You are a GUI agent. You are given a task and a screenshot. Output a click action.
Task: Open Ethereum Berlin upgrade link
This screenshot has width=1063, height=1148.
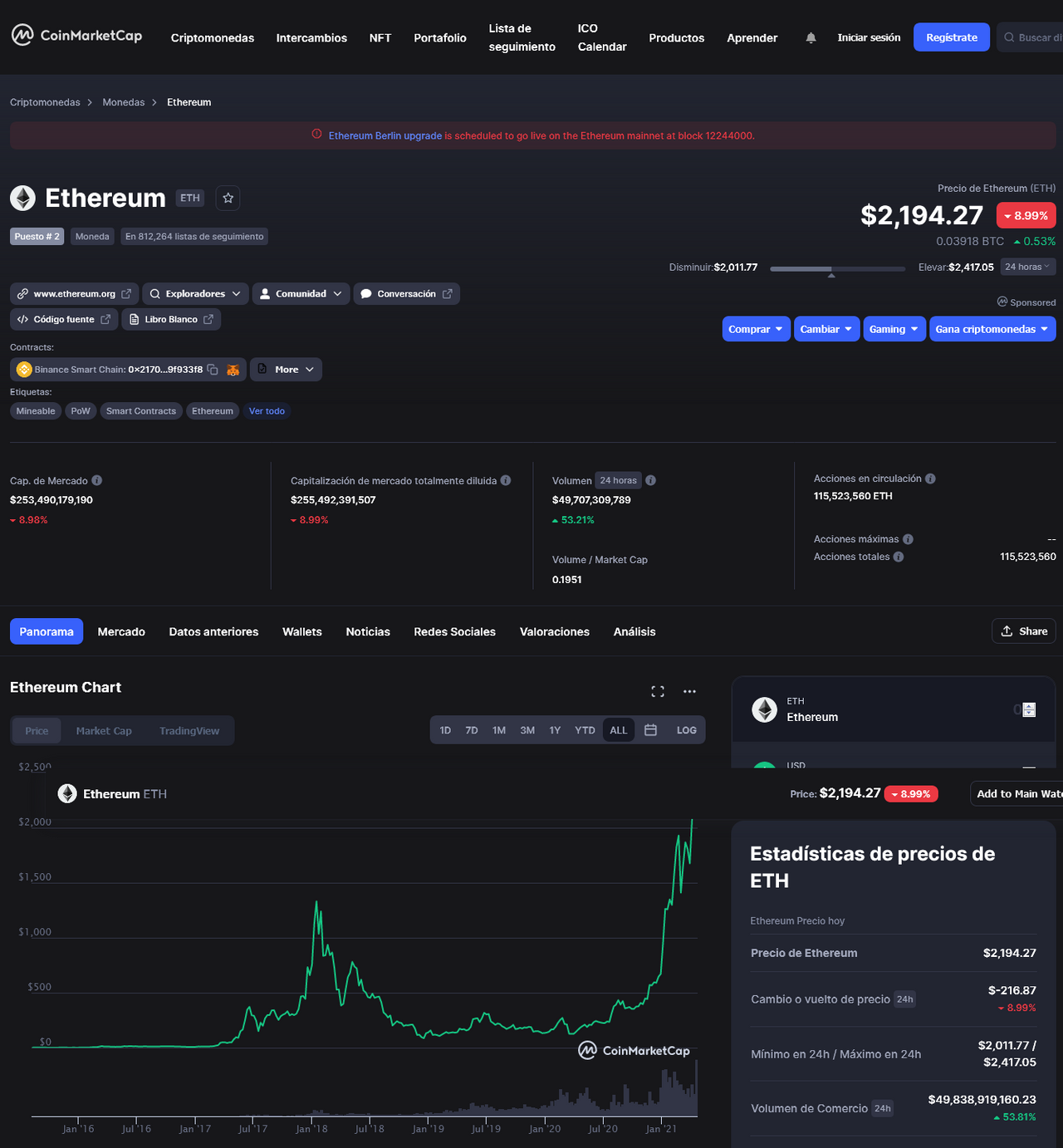(385, 135)
